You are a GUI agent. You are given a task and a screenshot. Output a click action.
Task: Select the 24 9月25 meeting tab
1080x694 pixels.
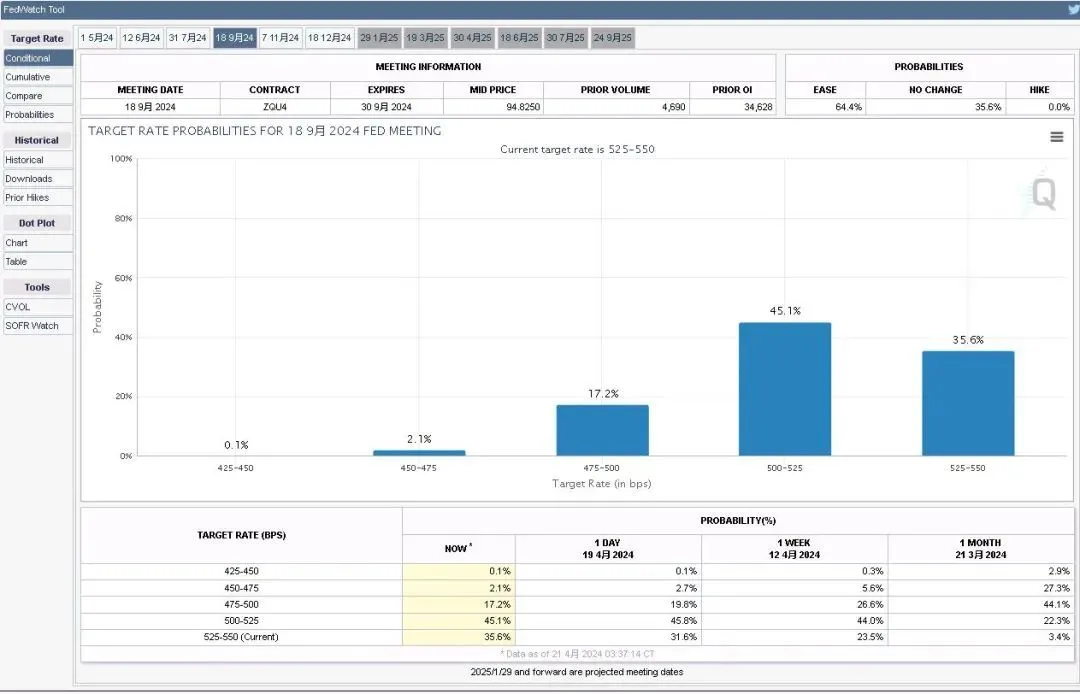point(612,38)
